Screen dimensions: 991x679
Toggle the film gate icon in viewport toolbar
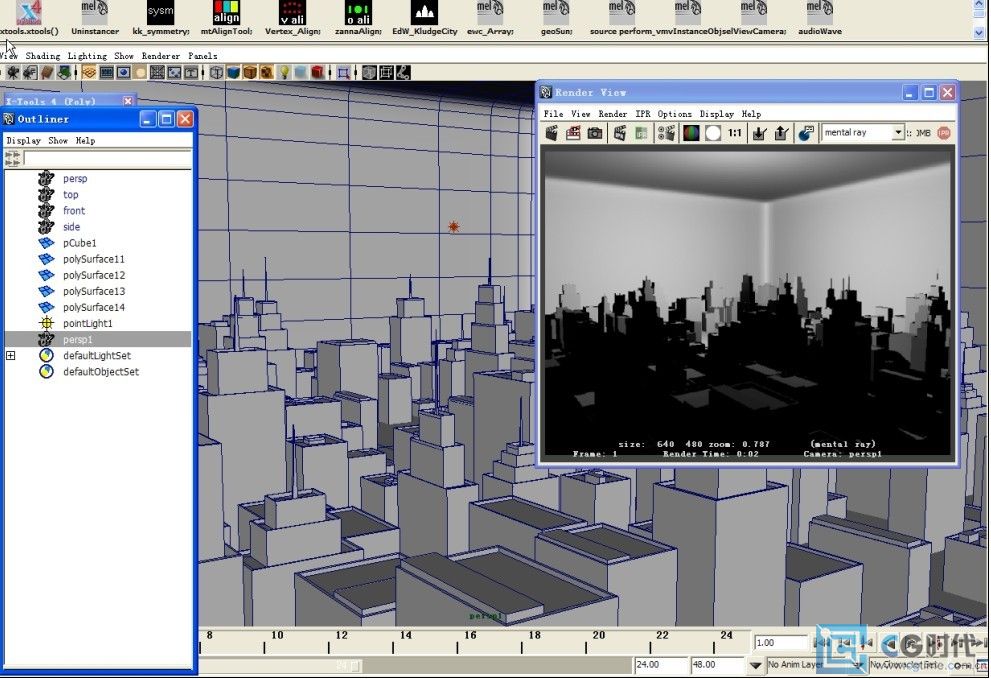tap(106, 73)
